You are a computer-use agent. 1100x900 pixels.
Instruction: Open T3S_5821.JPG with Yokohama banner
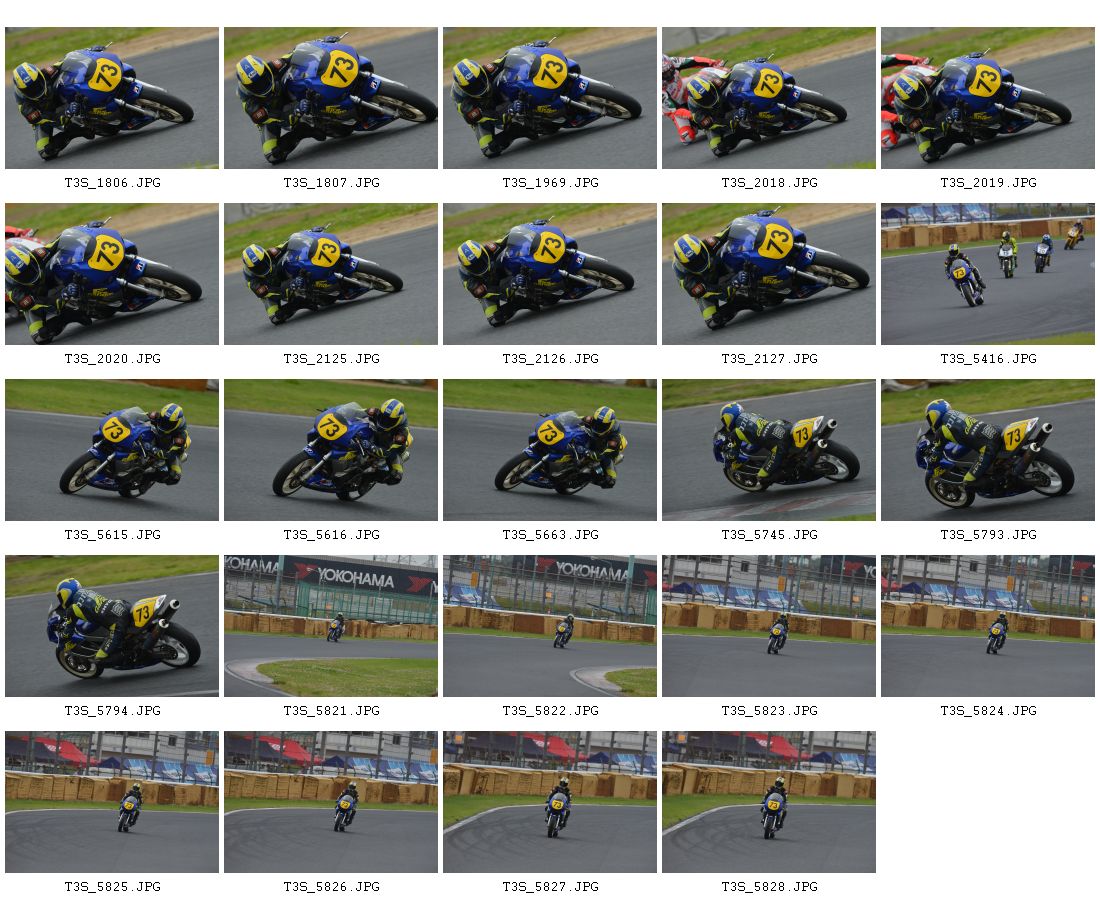tap(331, 626)
